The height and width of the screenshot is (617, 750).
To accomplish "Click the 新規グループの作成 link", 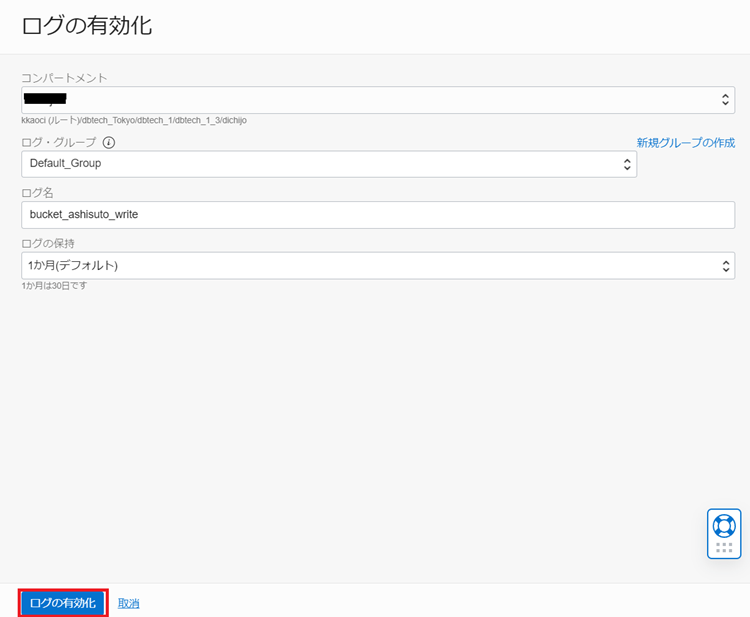I will [x=686, y=143].
